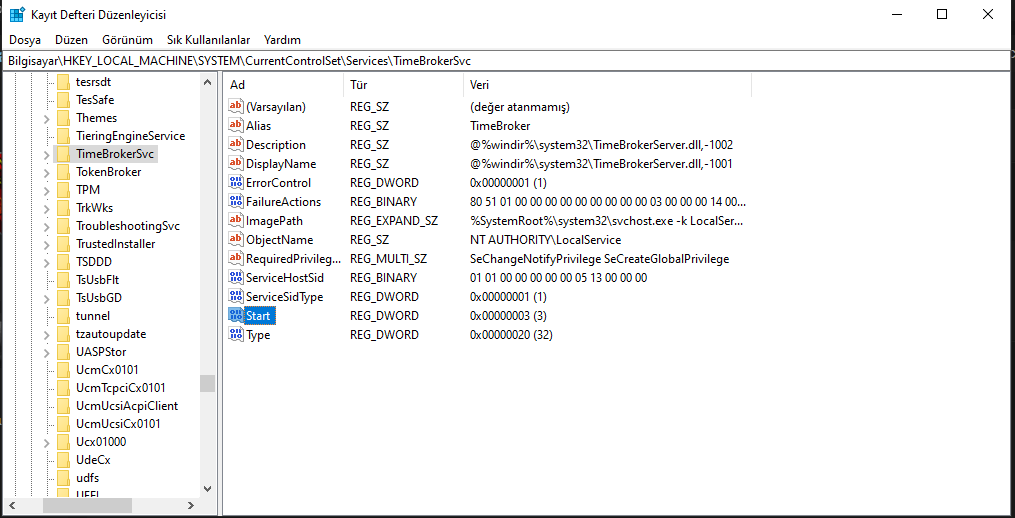The width and height of the screenshot is (1015, 518).
Task: Select the UcmCx0101 folder icon
Action: point(63,370)
